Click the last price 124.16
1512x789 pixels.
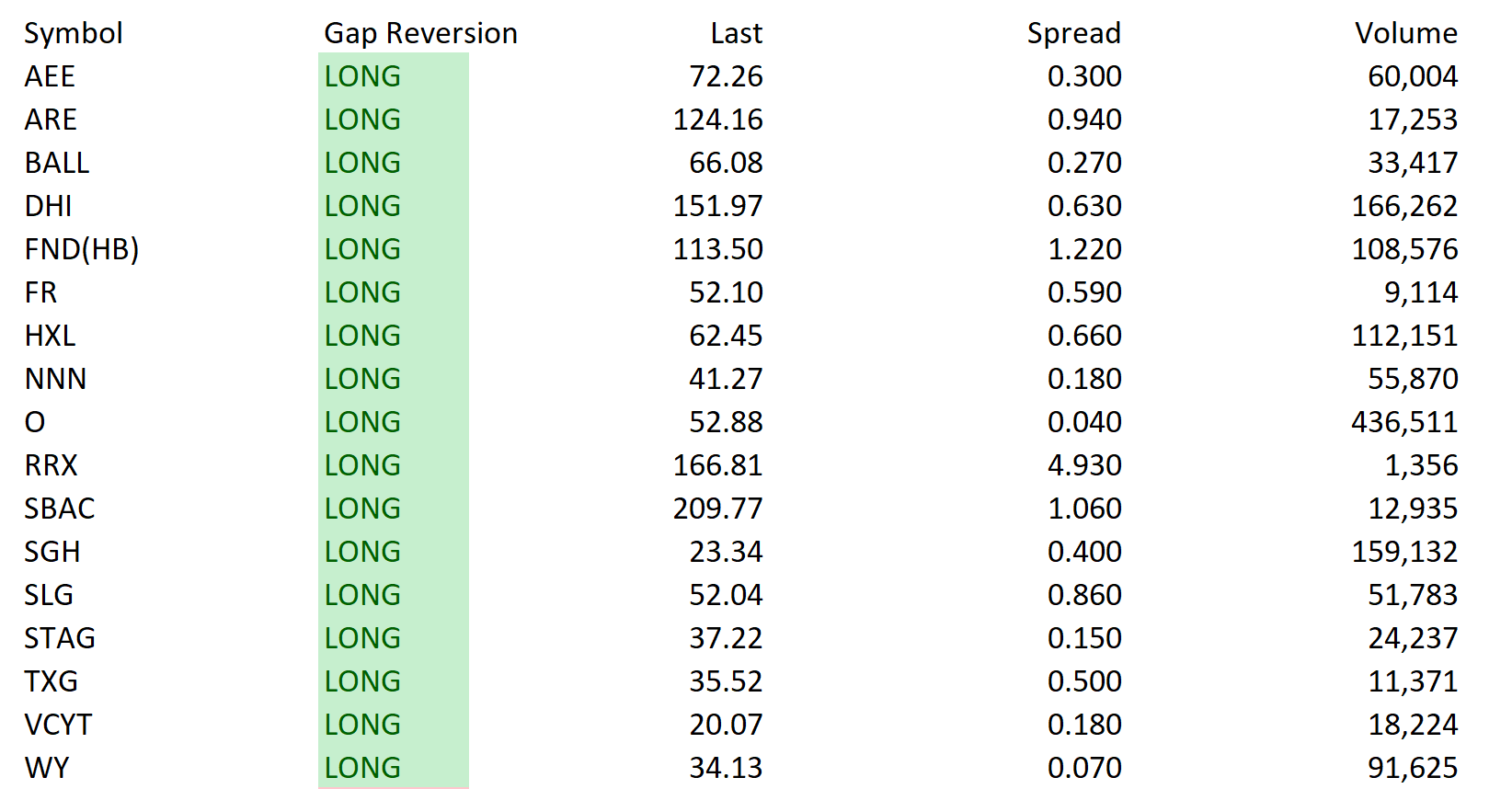click(717, 120)
